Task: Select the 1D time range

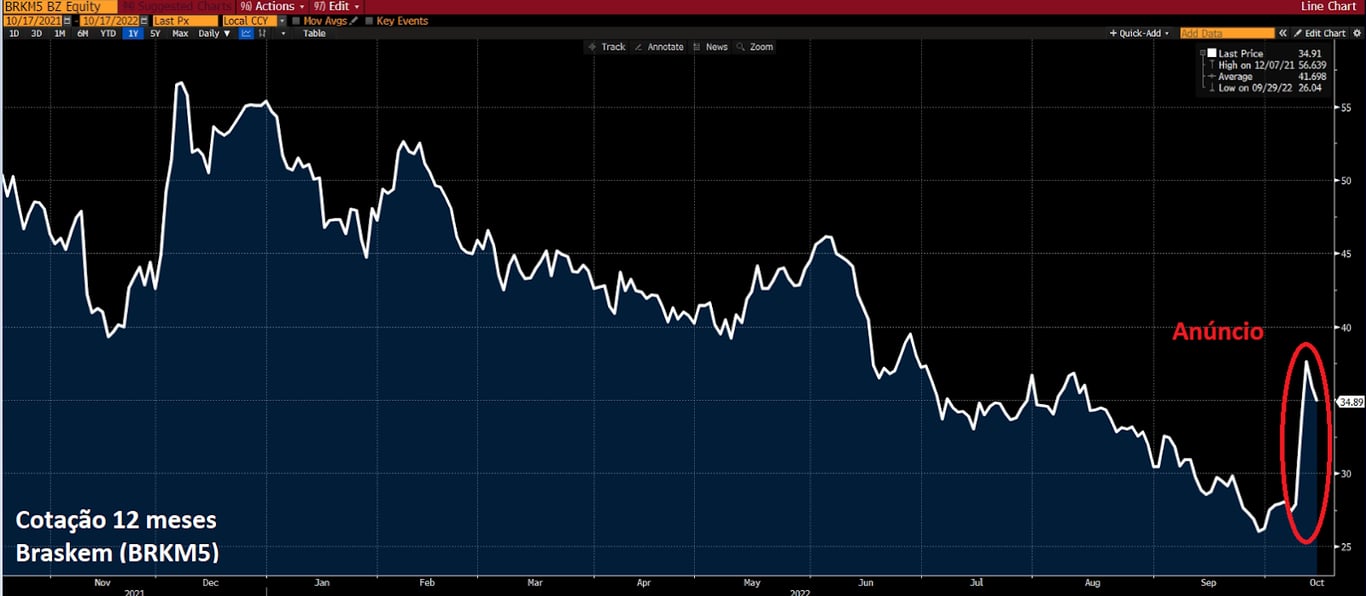Action: 14,33
